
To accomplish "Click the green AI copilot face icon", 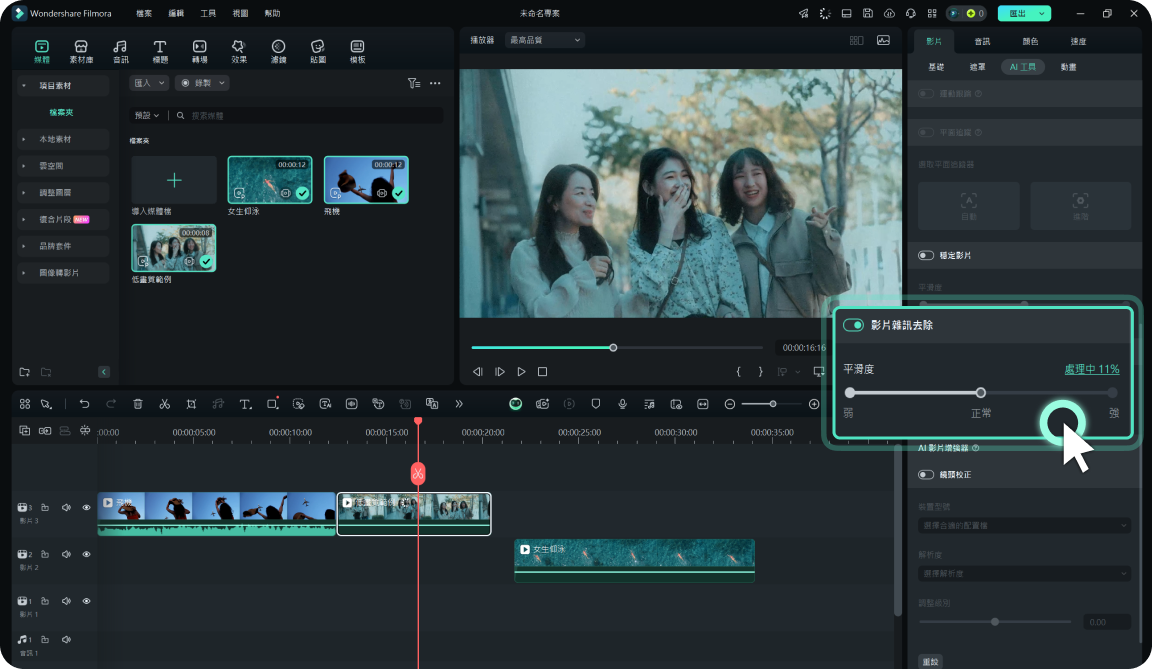I will point(516,404).
